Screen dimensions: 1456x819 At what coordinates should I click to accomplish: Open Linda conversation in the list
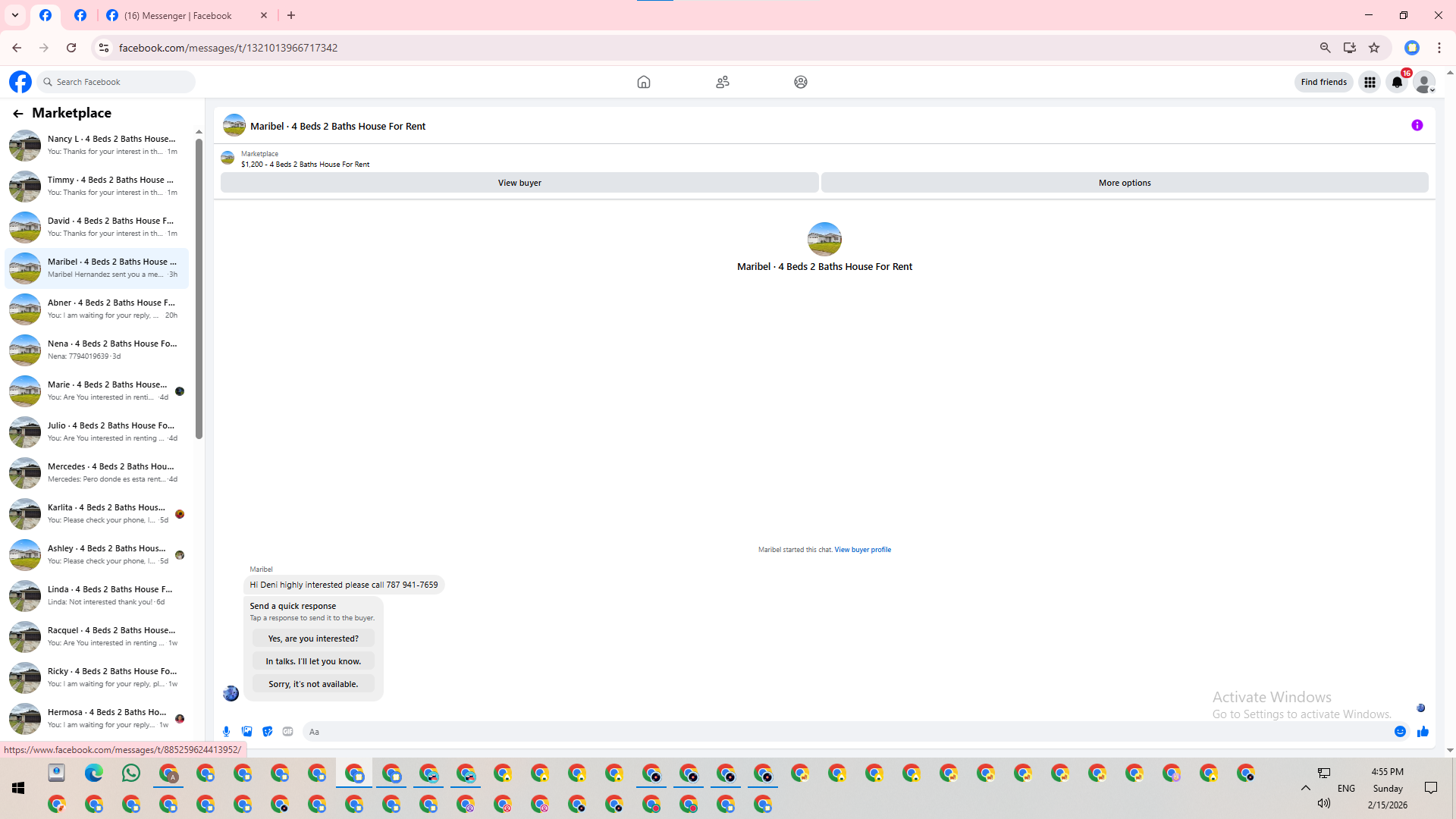pos(96,595)
